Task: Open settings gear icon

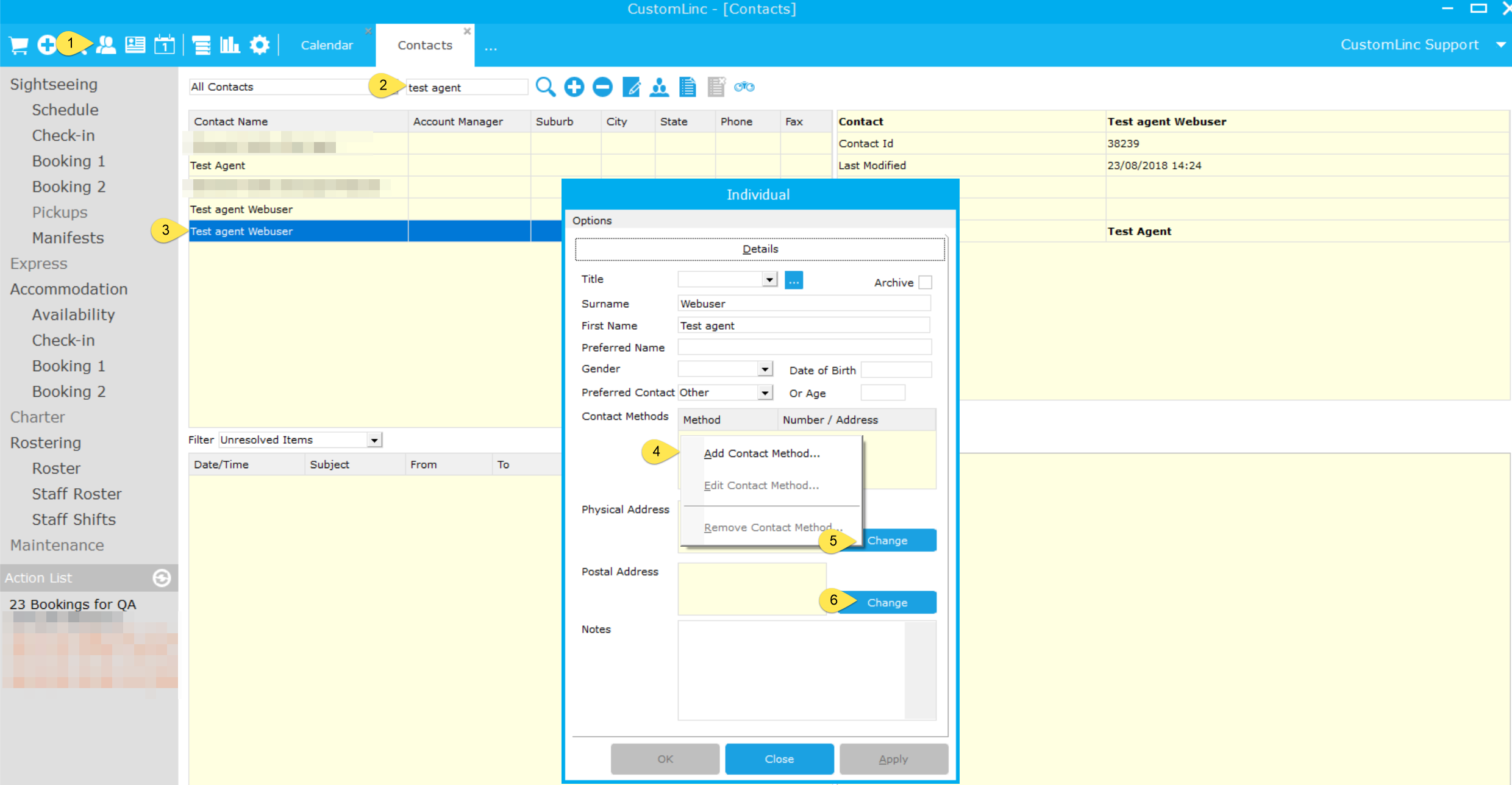Action: (260, 45)
